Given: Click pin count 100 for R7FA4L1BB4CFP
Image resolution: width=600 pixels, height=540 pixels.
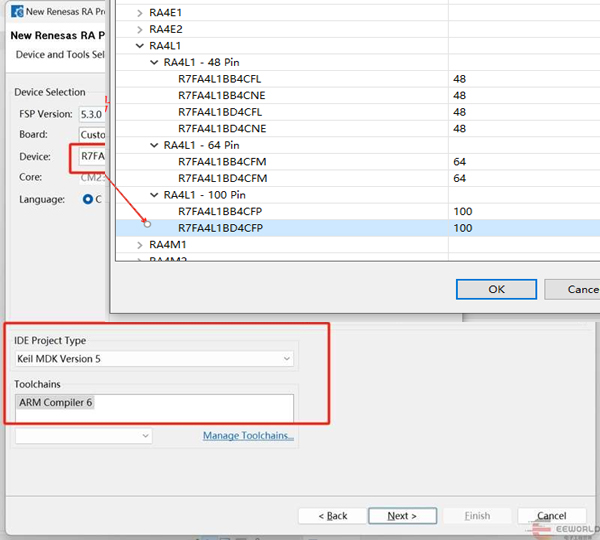Looking at the screenshot, I should click(463, 212).
